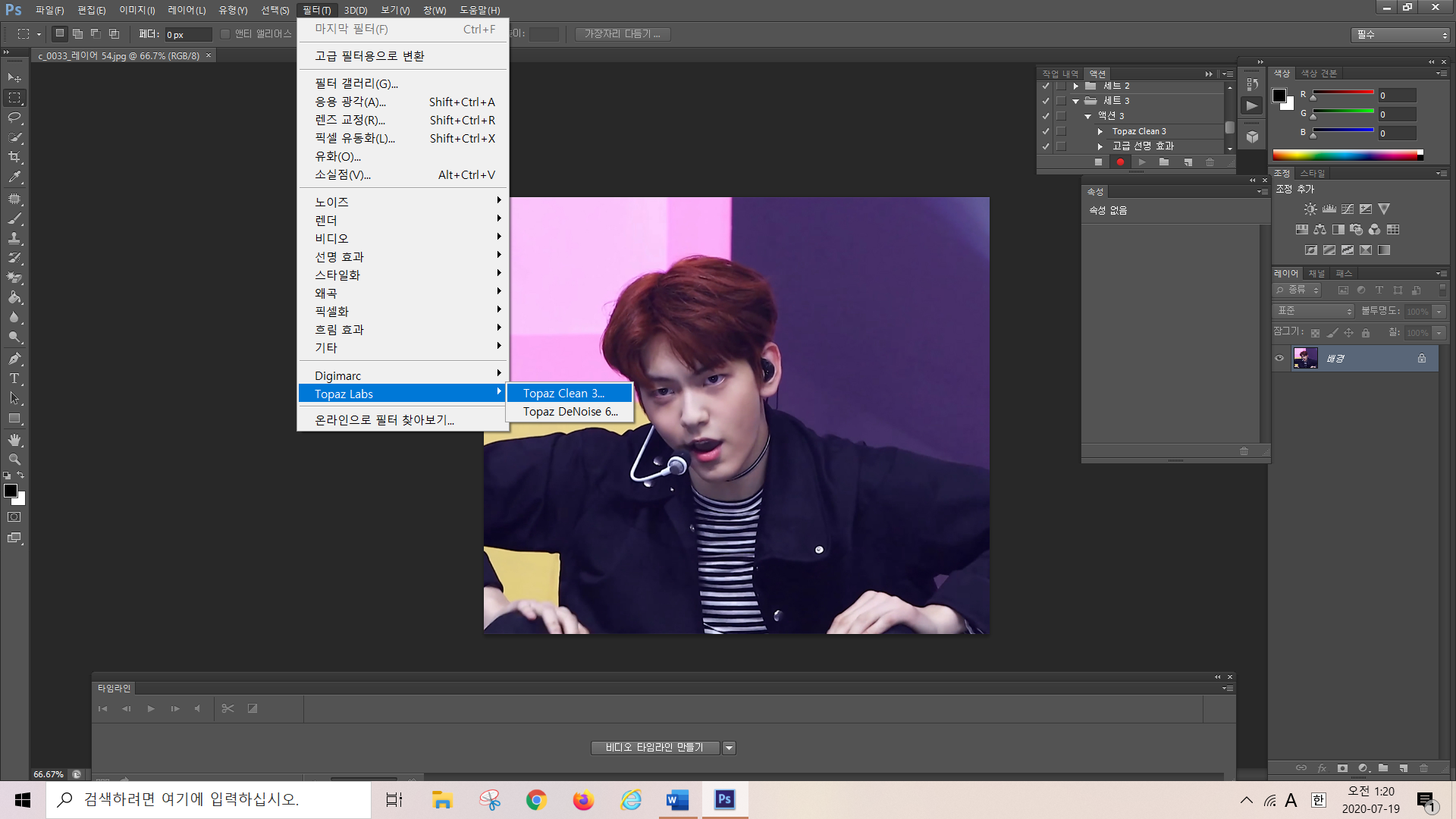
Task: Click the red record action button
Action: coord(1120,162)
